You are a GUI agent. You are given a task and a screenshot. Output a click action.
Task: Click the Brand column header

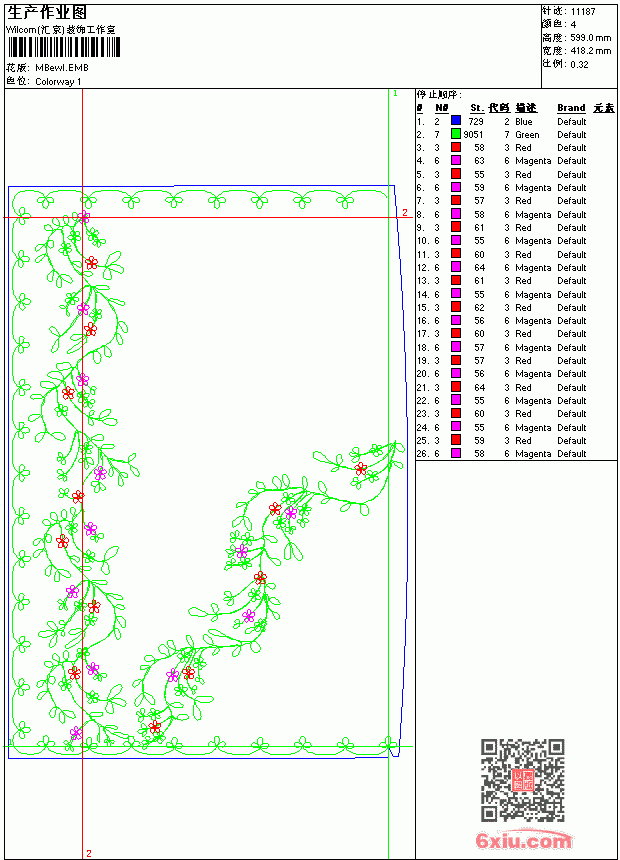(571, 108)
